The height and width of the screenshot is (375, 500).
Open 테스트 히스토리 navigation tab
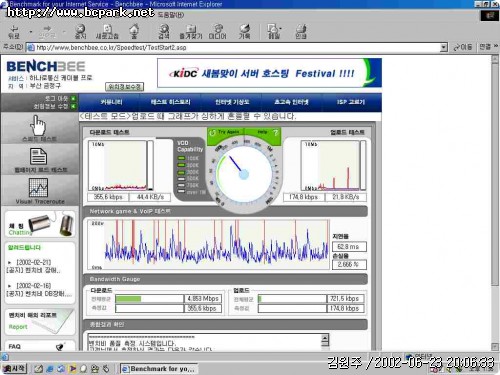click(170, 102)
